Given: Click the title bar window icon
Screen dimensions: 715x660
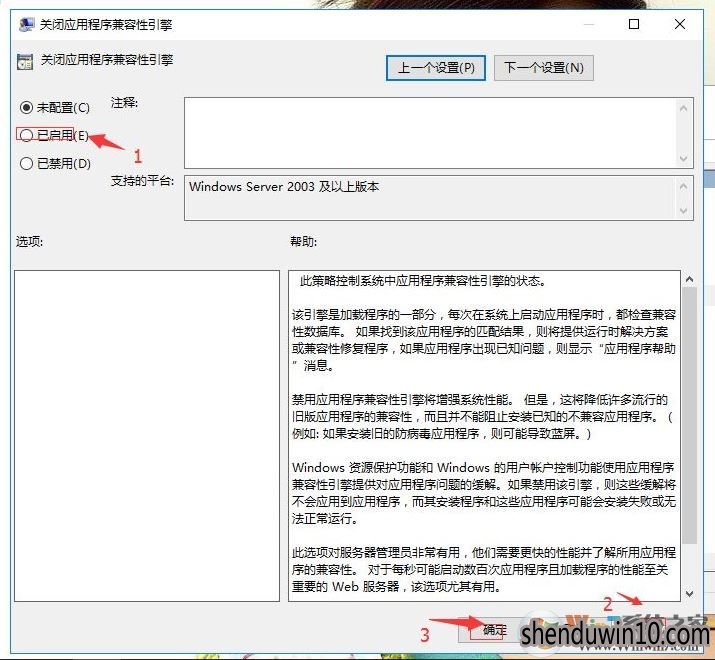Looking at the screenshot, I should [x=26, y=24].
